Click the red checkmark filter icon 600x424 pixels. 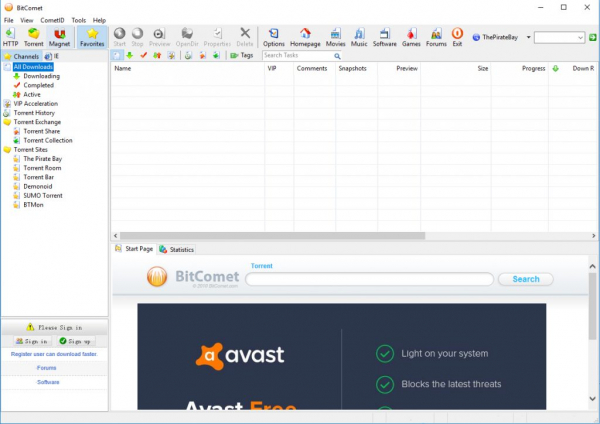[x=143, y=55]
